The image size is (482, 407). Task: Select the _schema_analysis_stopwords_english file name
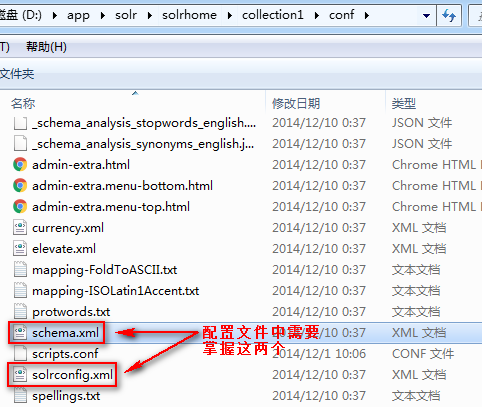click(144, 123)
